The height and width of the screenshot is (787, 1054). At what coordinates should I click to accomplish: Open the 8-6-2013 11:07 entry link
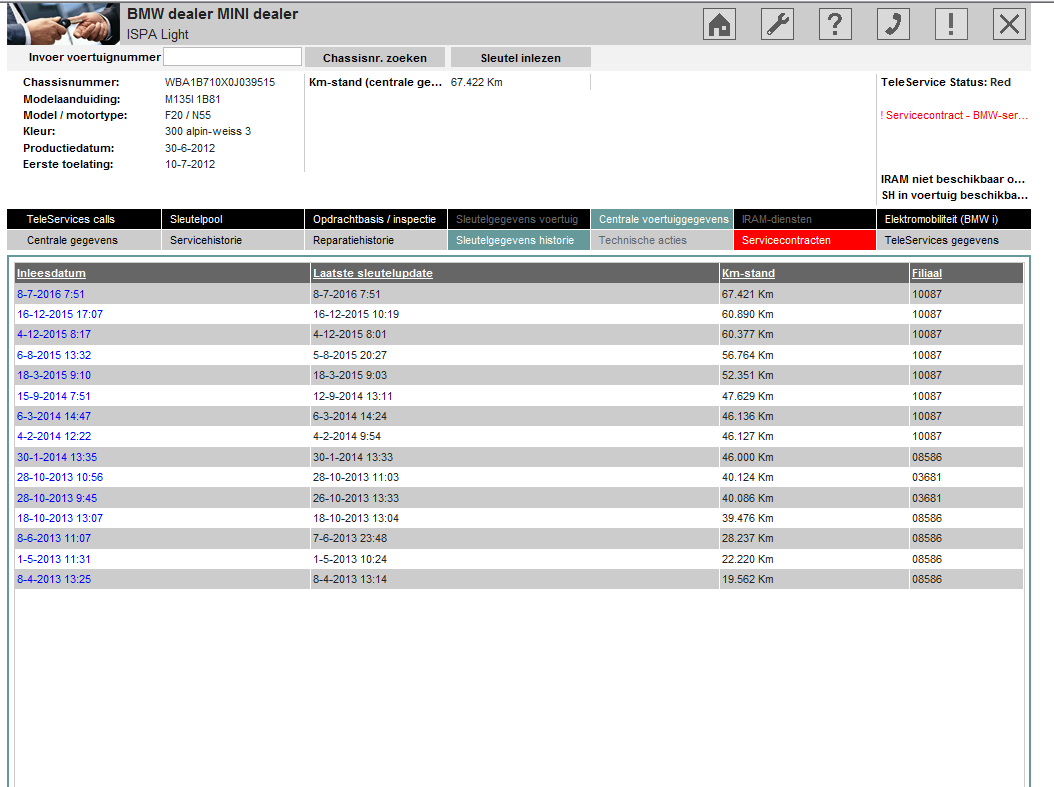pos(54,538)
